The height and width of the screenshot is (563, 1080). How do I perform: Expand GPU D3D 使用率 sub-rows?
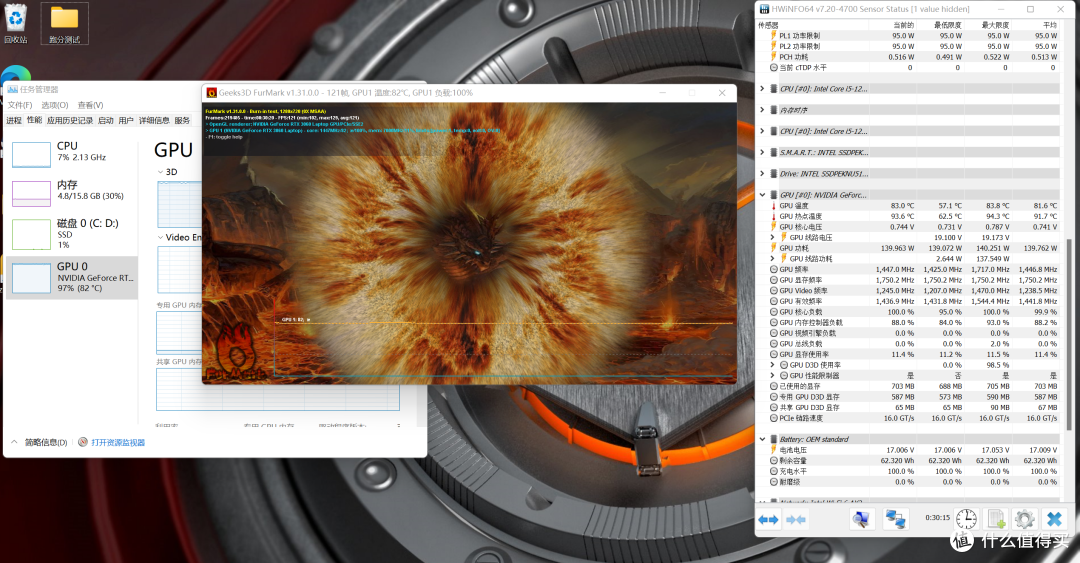772,365
